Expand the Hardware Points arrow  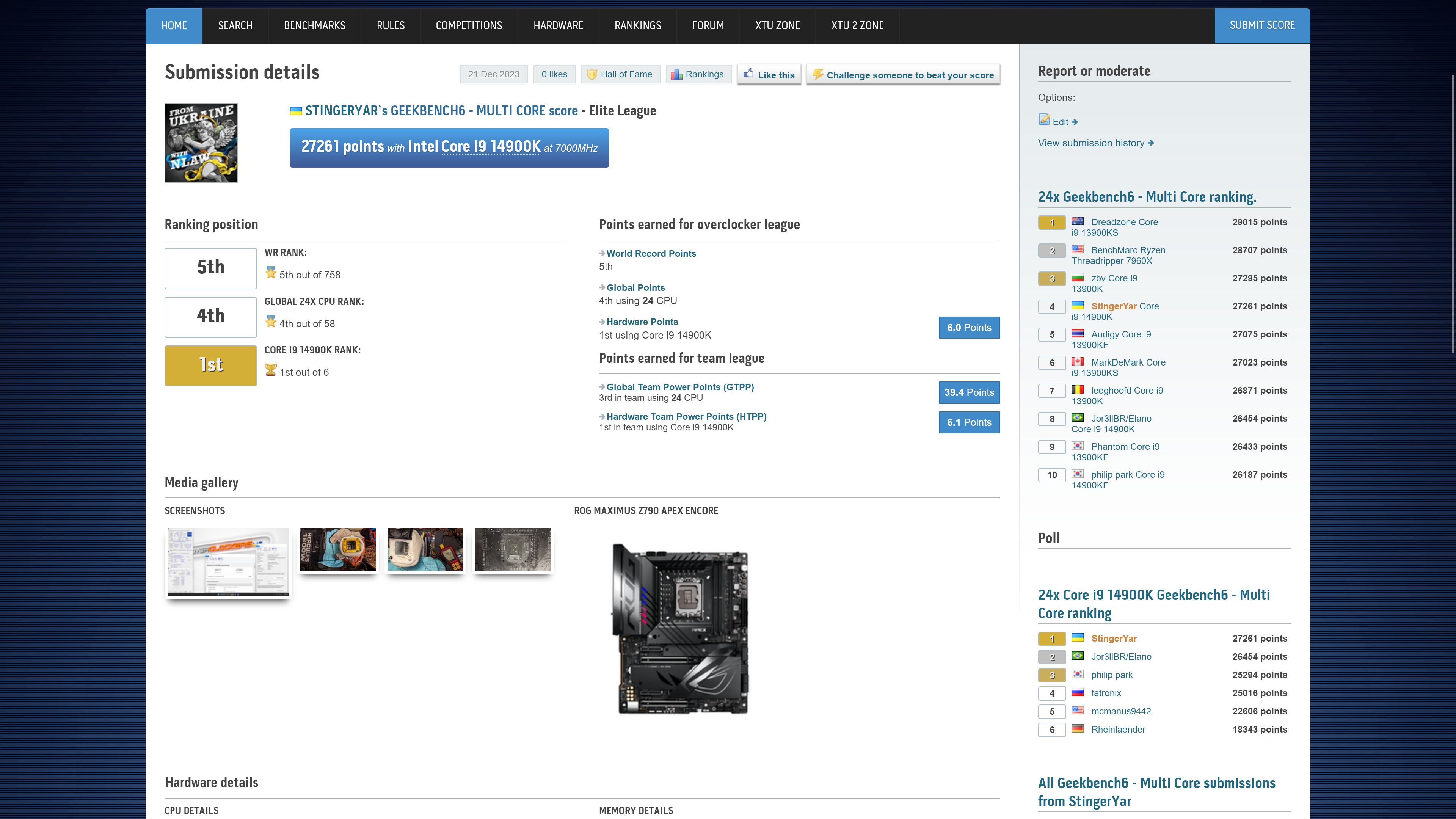[x=602, y=321]
